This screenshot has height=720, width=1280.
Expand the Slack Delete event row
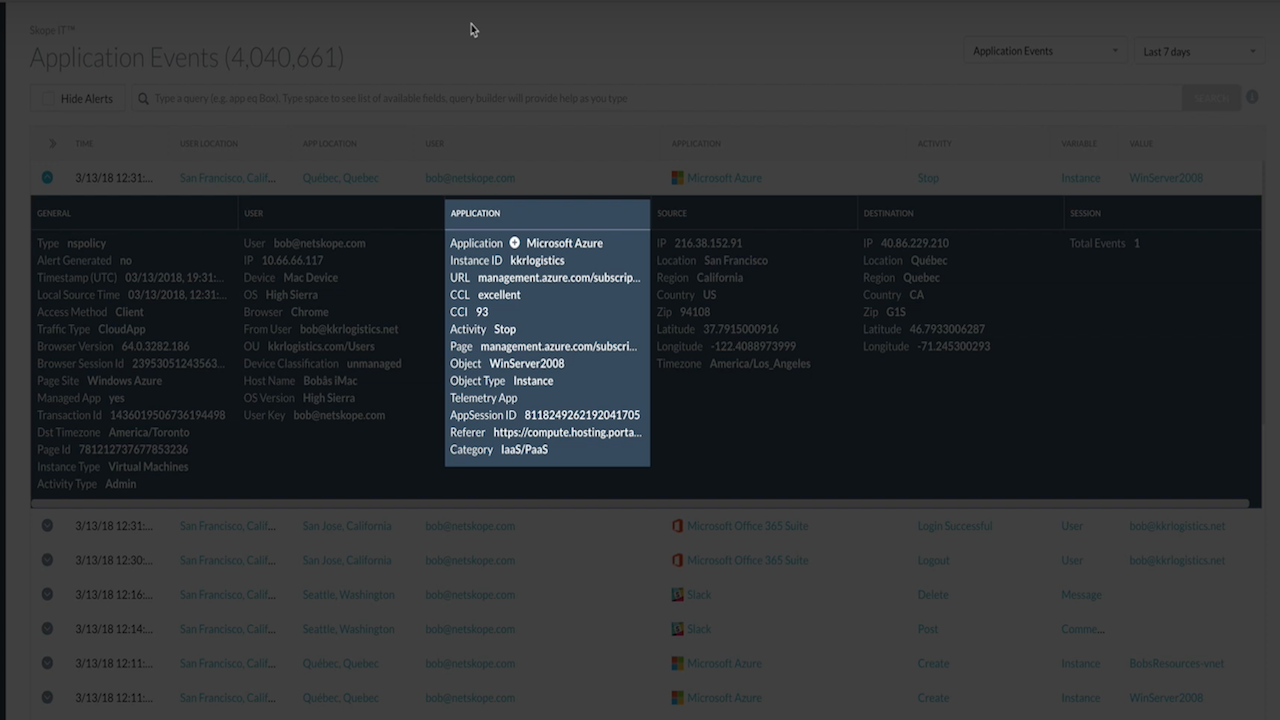tap(47, 595)
